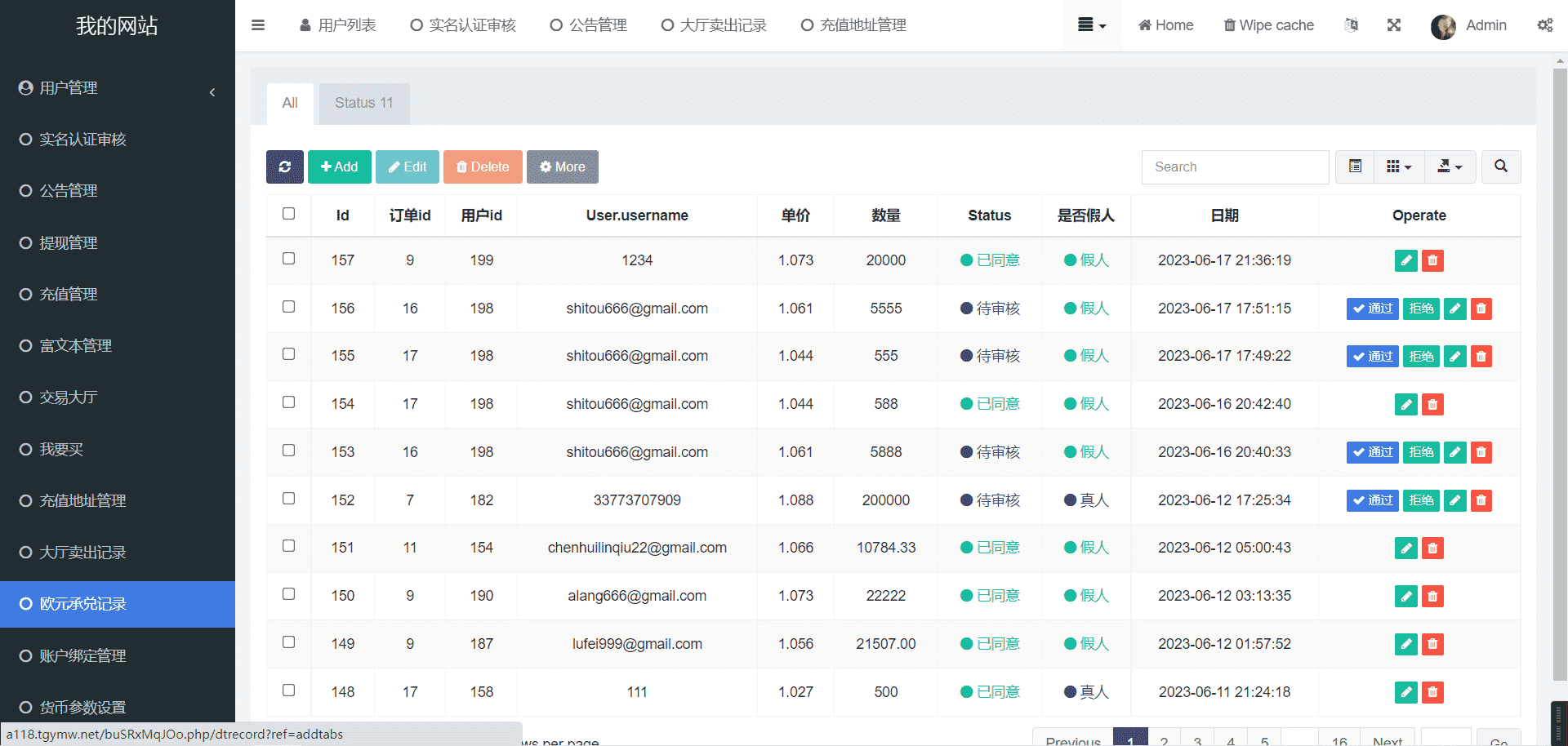1568x746 pixels.
Task: Click the search magnifier icon button
Action: (x=1500, y=167)
